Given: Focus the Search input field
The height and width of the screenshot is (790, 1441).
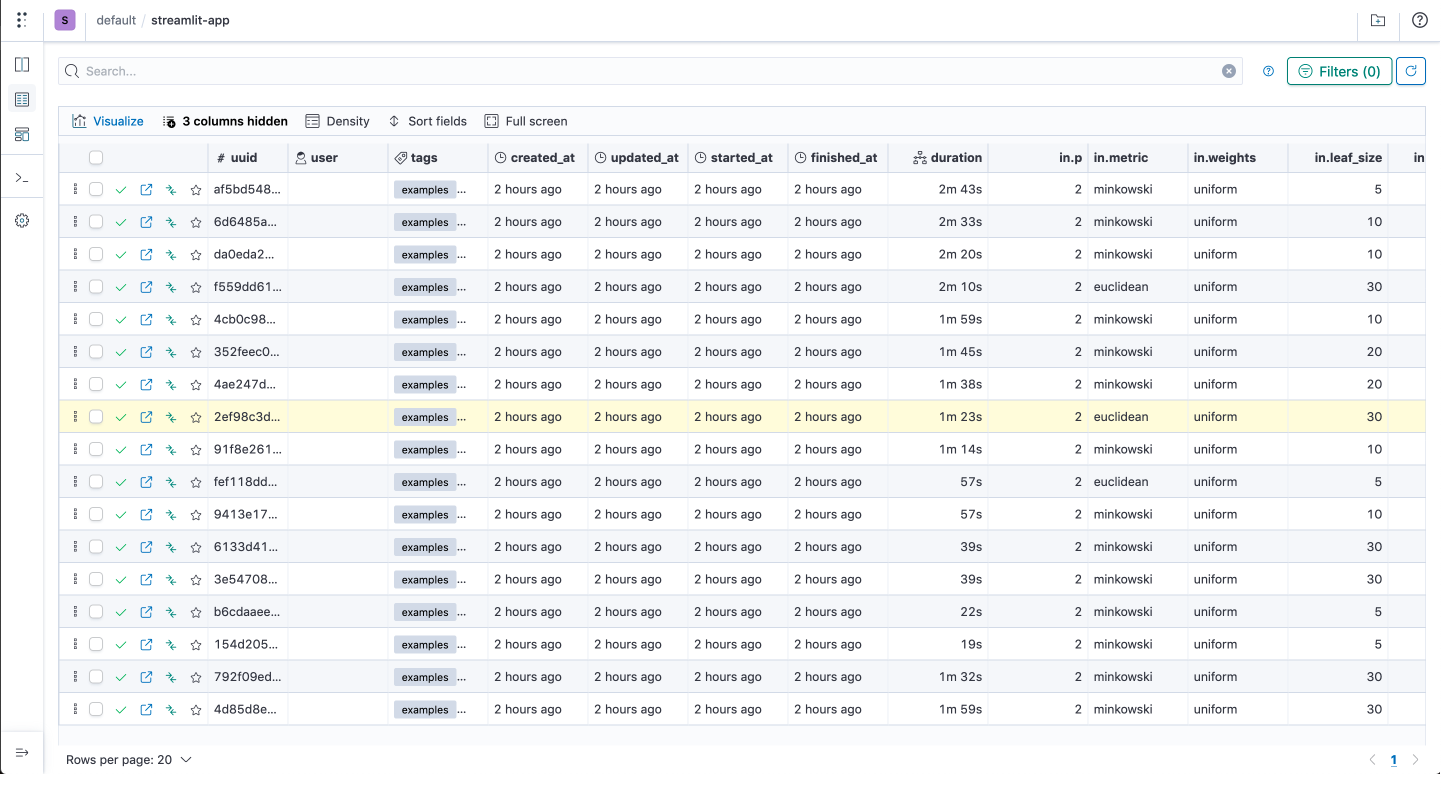Looking at the screenshot, I should pyautogui.click(x=650, y=71).
